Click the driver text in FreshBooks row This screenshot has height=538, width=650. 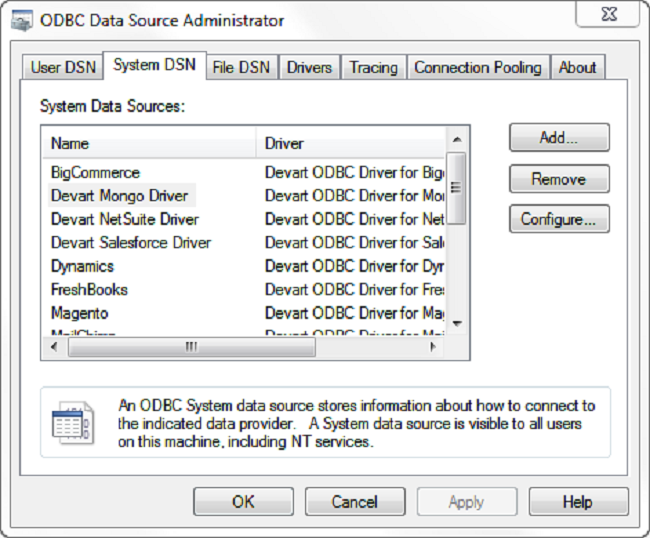tap(354, 290)
